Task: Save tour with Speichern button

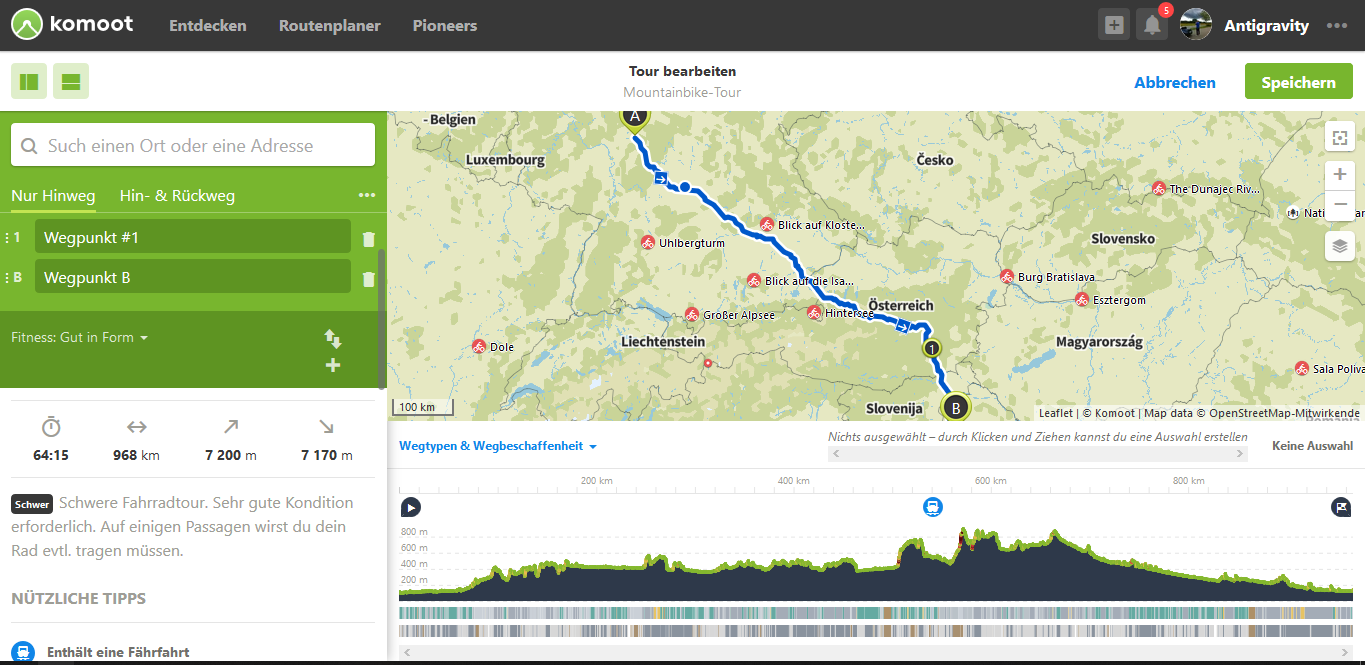Action: click(x=1298, y=82)
